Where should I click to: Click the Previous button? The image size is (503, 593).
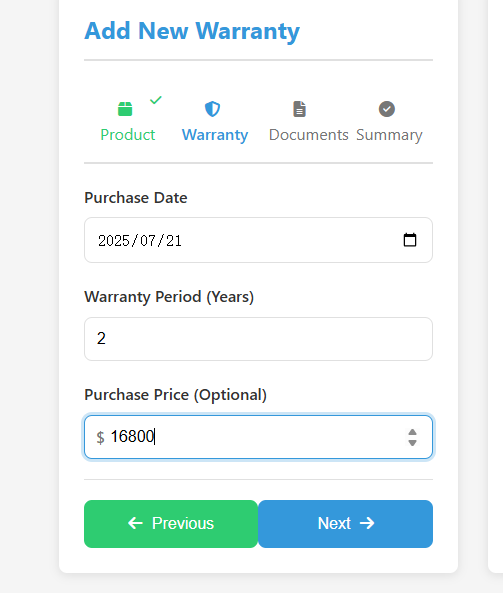click(x=171, y=524)
